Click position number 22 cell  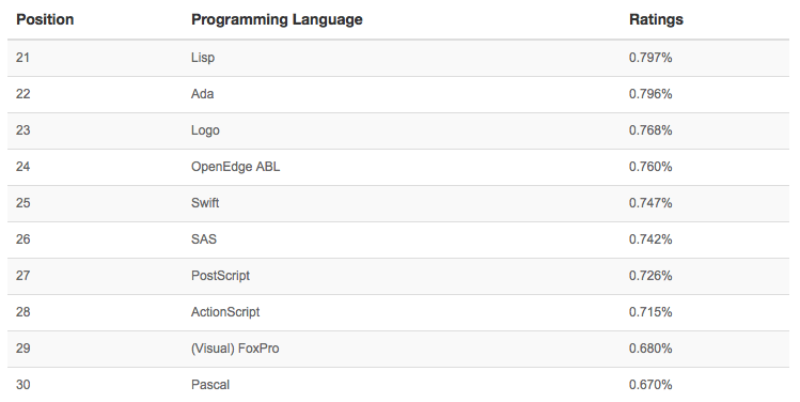[23, 94]
